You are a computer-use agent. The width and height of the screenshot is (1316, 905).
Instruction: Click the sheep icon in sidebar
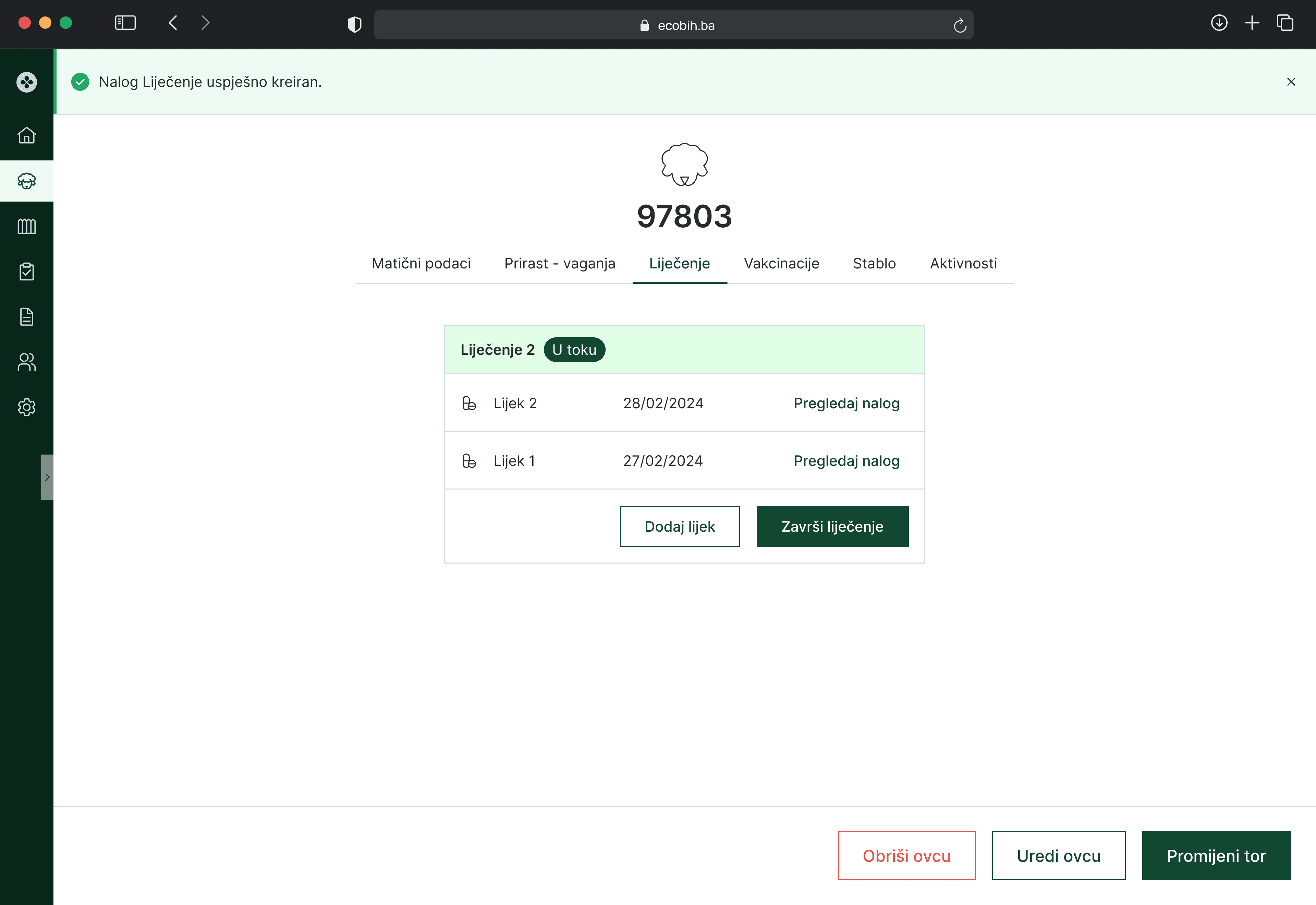click(x=27, y=181)
